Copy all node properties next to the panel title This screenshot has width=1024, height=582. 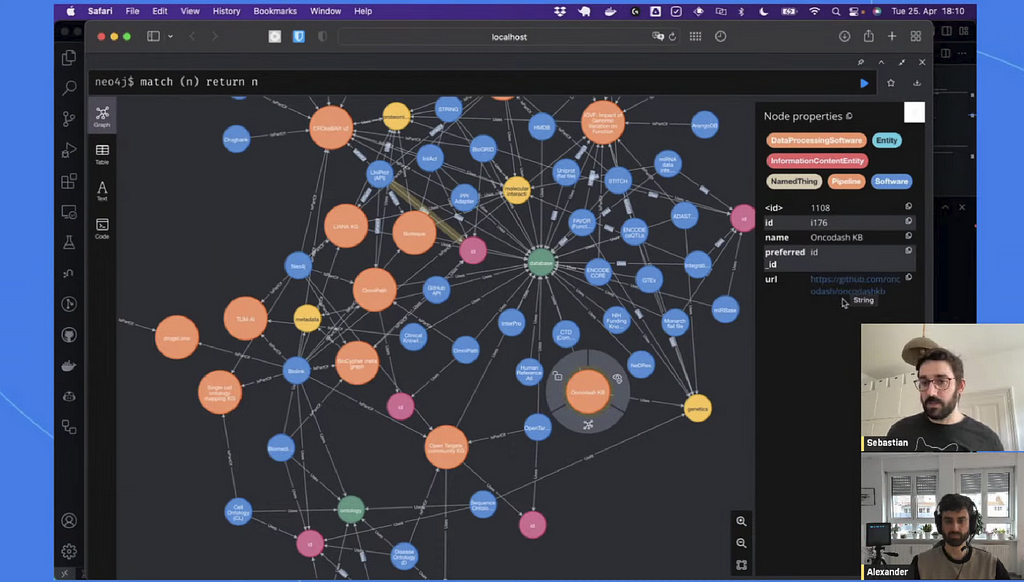pos(849,116)
